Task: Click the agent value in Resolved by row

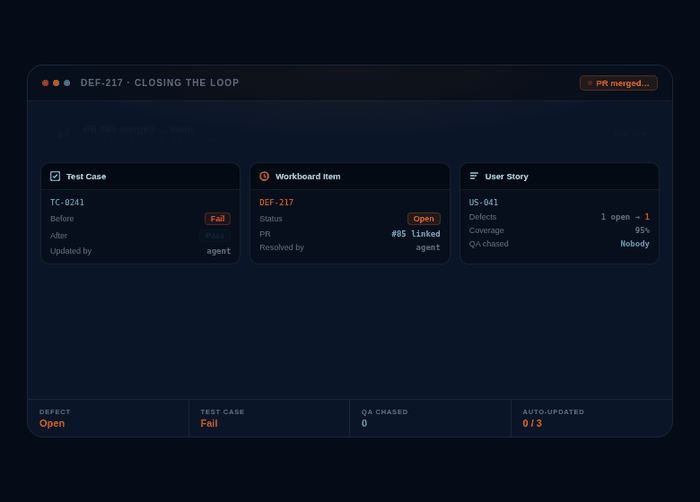Action: point(428,247)
